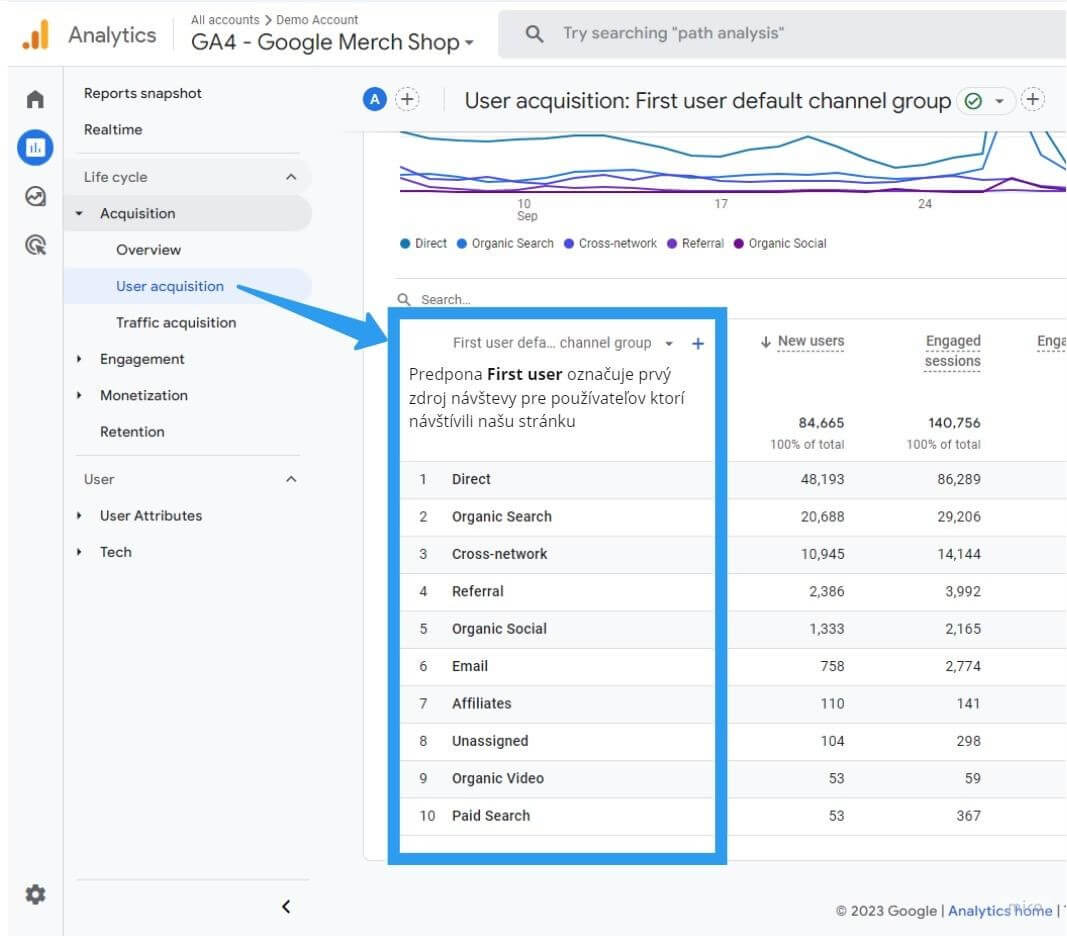This screenshot has height=936, width=1067.
Task: Focus the top search bar
Action: click(x=782, y=33)
